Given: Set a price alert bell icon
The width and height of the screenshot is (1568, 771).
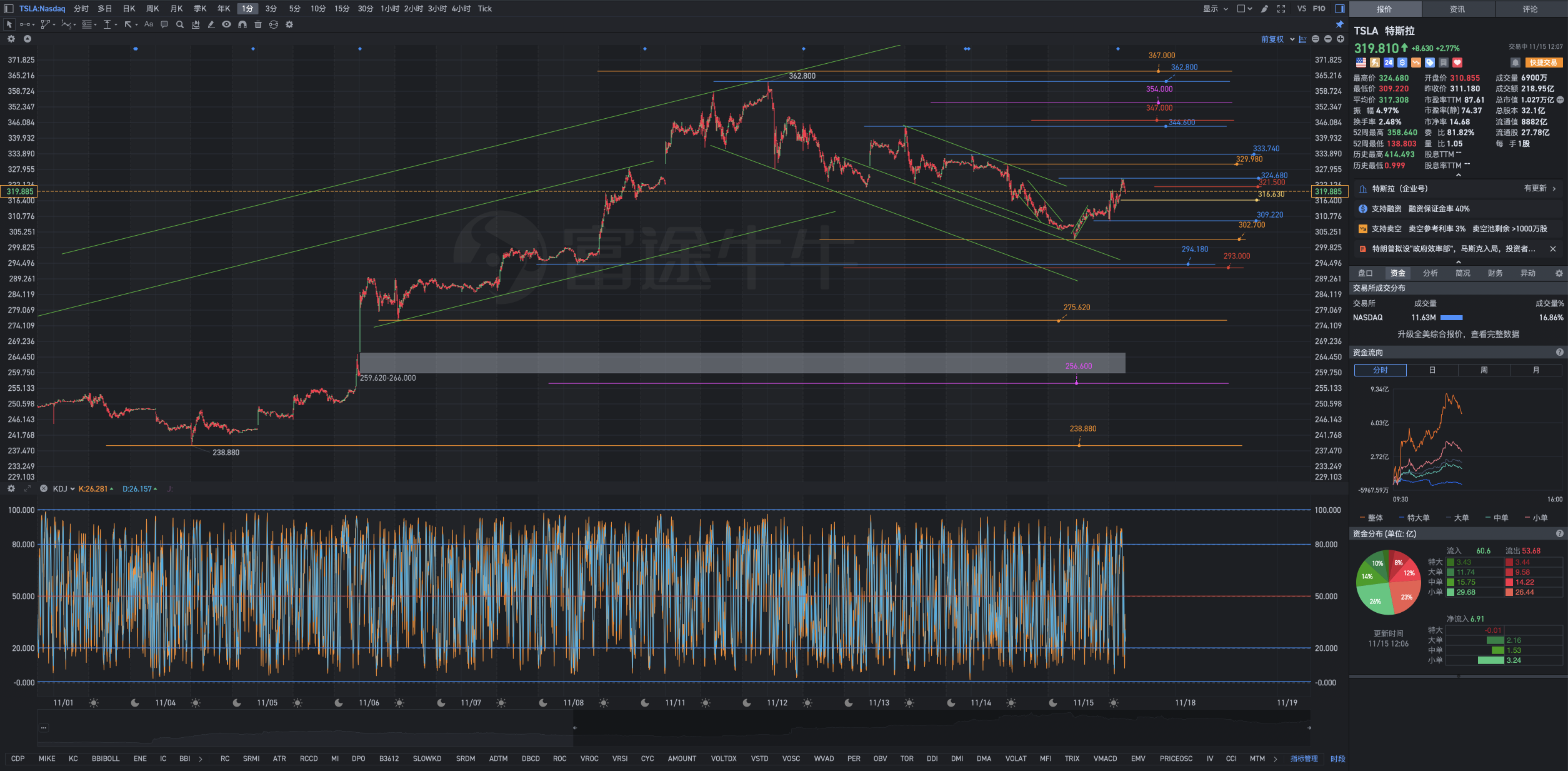Looking at the screenshot, I should click(x=1516, y=63).
